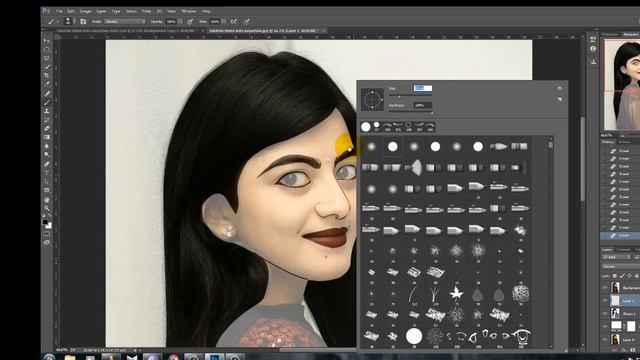The image size is (640, 360).
Task: Click the brush Size input field
Action: click(422, 88)
